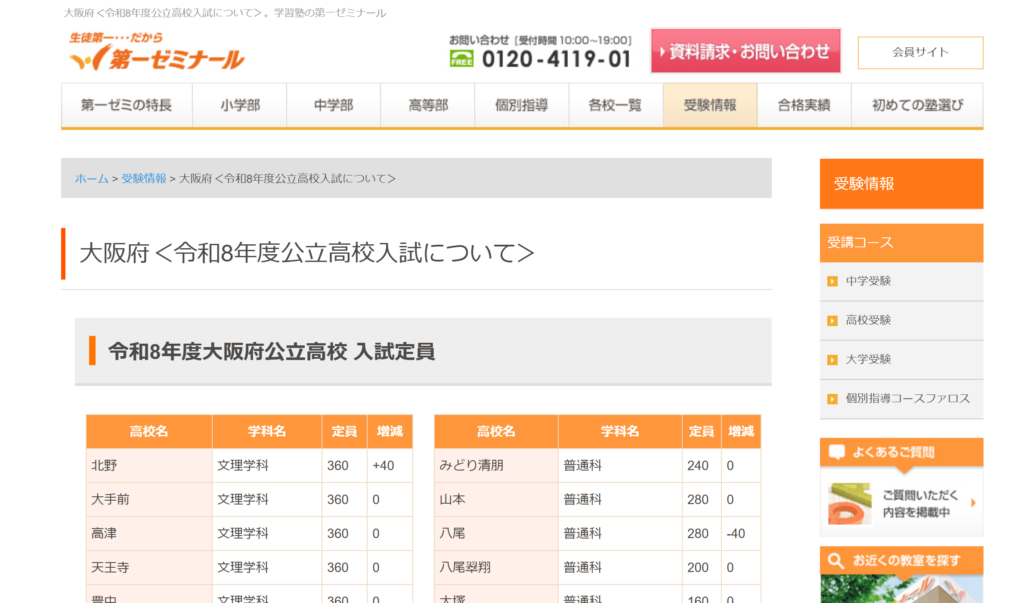Click the 普通科 cell in 山本 row
Image resolution: width=1024 pixels, height=603 pixels.
tap(620, 500)
